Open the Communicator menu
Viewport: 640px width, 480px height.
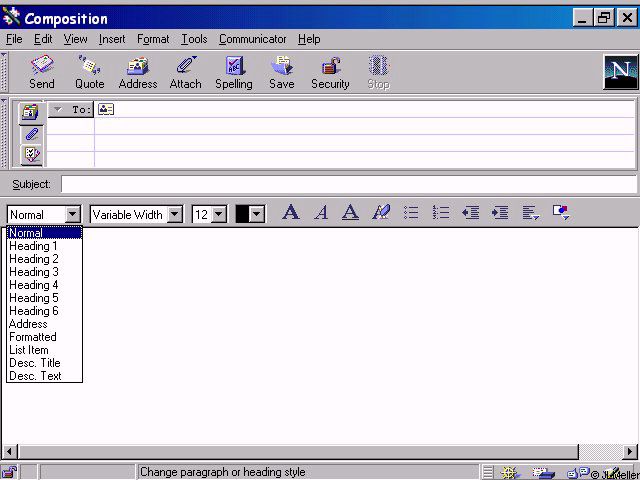(252, 39)
